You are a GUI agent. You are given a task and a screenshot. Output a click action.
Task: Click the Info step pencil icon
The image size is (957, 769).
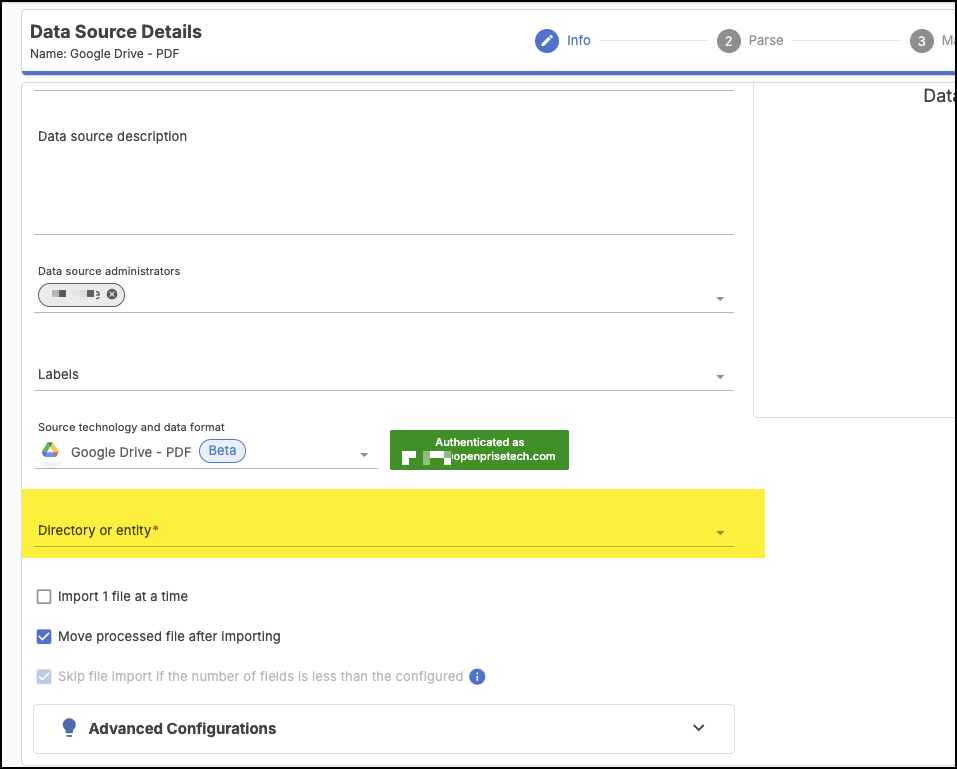547,41
